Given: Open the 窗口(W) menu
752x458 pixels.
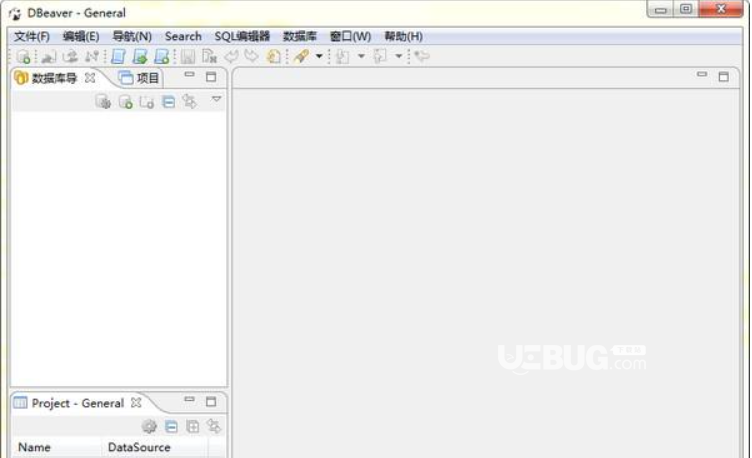Looking at the screenshot, I should tap(351, 36).
